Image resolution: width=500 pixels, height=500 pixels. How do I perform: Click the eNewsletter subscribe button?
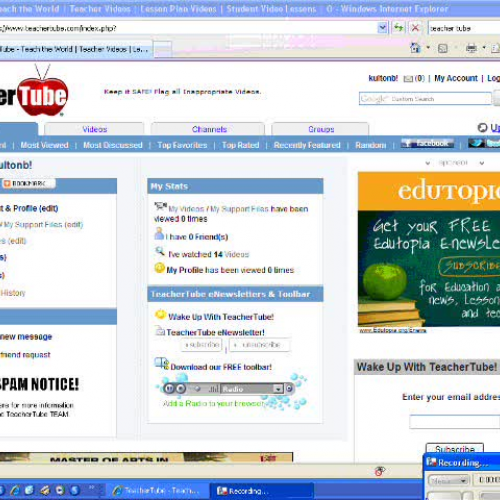(202, 344)
